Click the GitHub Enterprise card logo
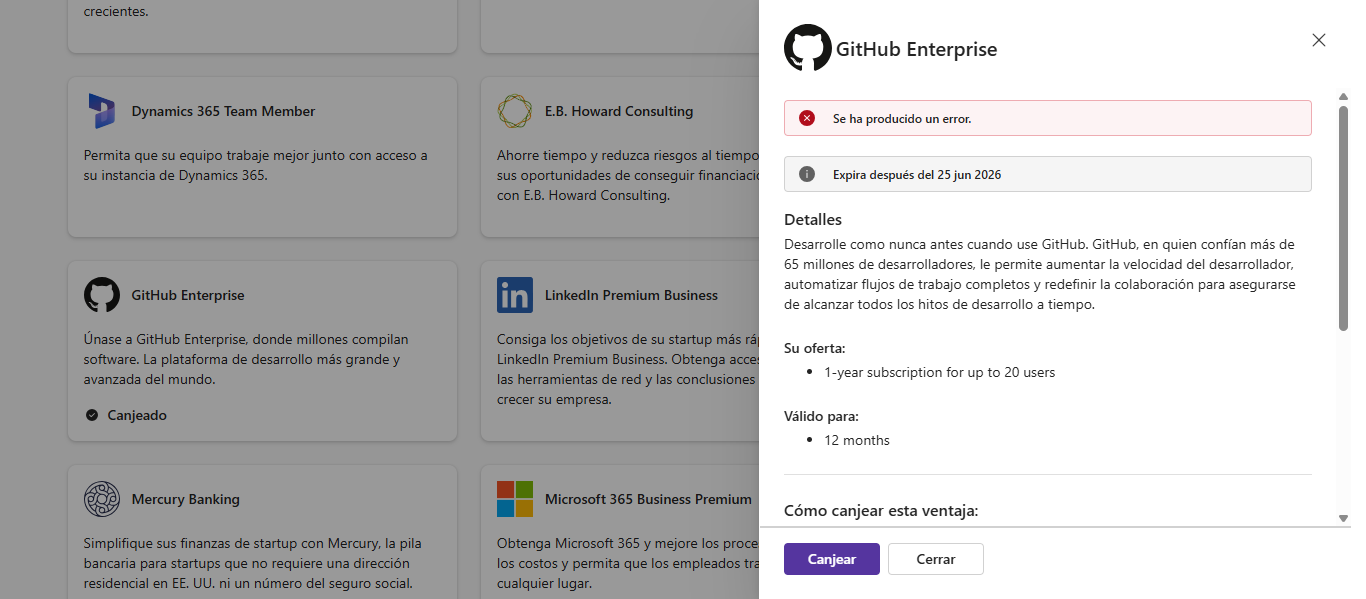This screenshot has height=599, width=1366. [102, 295]
